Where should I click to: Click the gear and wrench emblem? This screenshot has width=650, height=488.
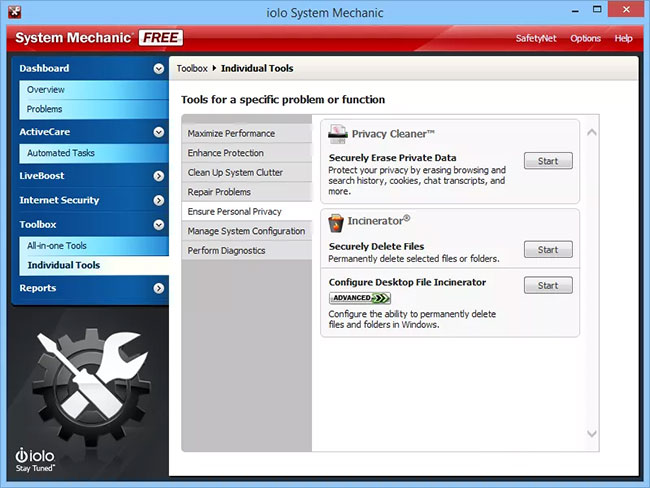click(x=92, y=389)
